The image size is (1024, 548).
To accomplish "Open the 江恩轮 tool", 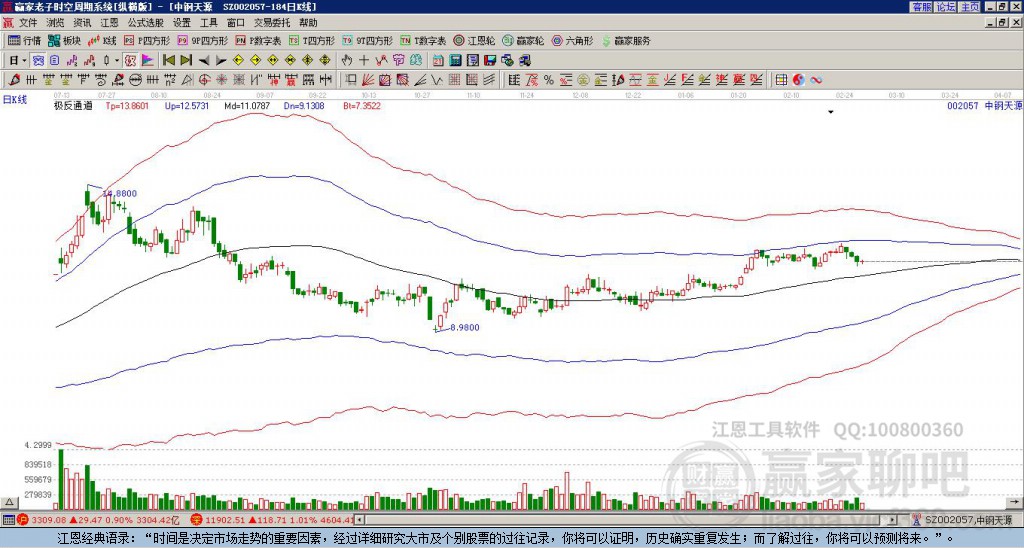I will tap(474, 41).
